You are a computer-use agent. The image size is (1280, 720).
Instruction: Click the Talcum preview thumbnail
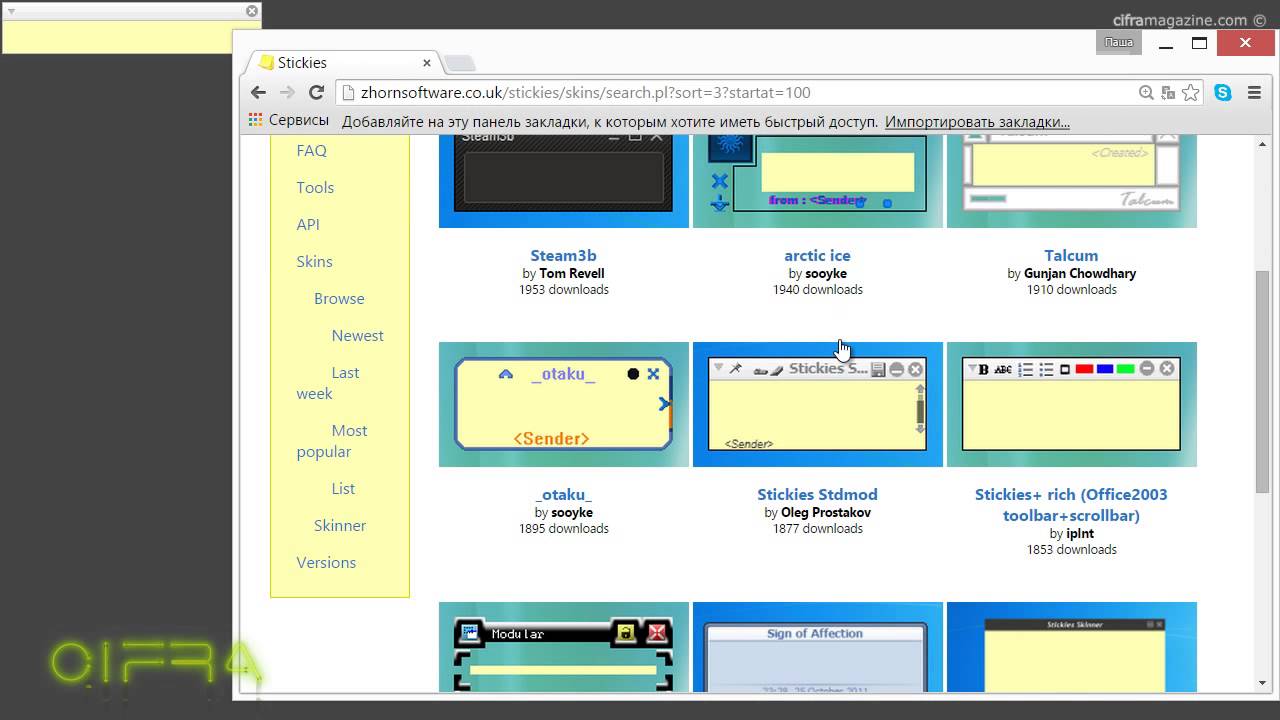pos(1072,181)
